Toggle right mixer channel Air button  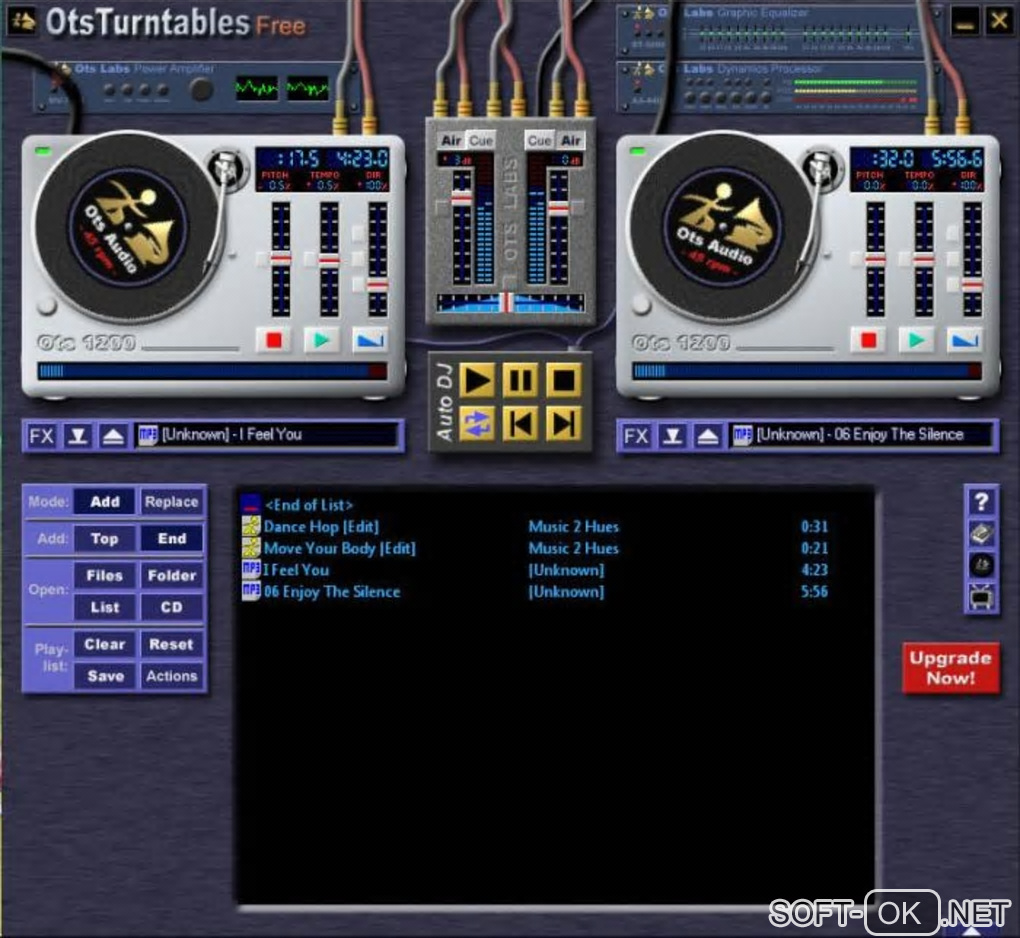tap(570, 141)
